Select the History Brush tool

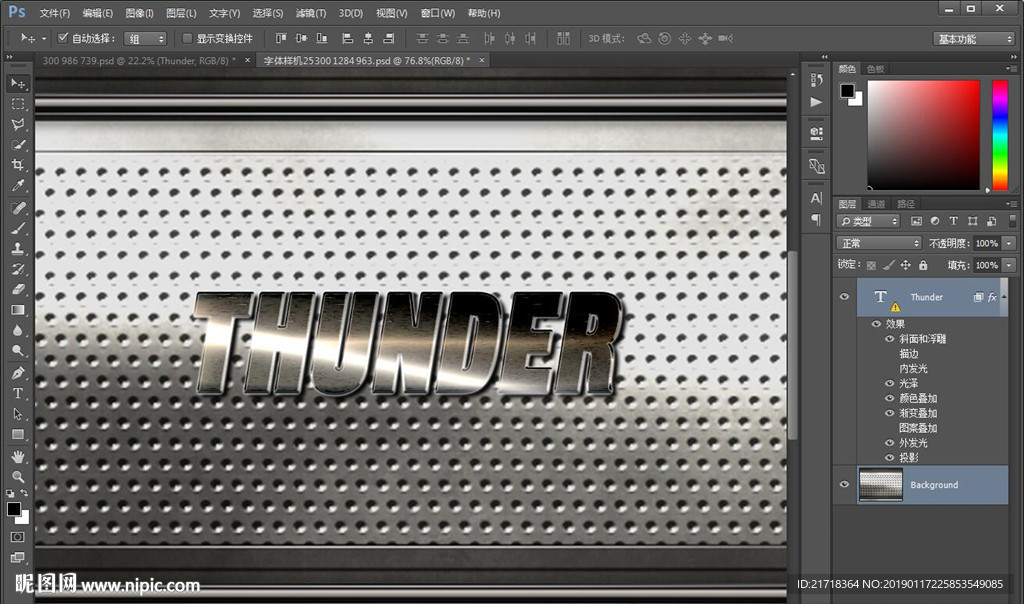[18, 268]
